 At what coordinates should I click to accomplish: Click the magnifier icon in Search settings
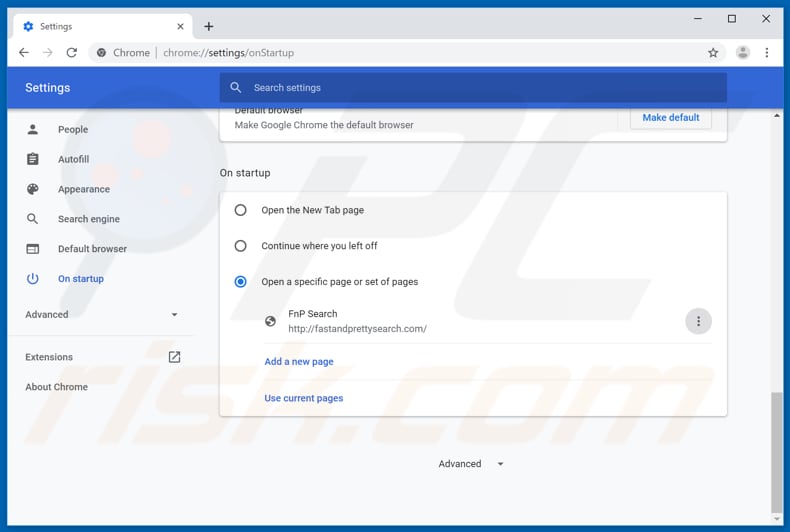click(235, 87)
